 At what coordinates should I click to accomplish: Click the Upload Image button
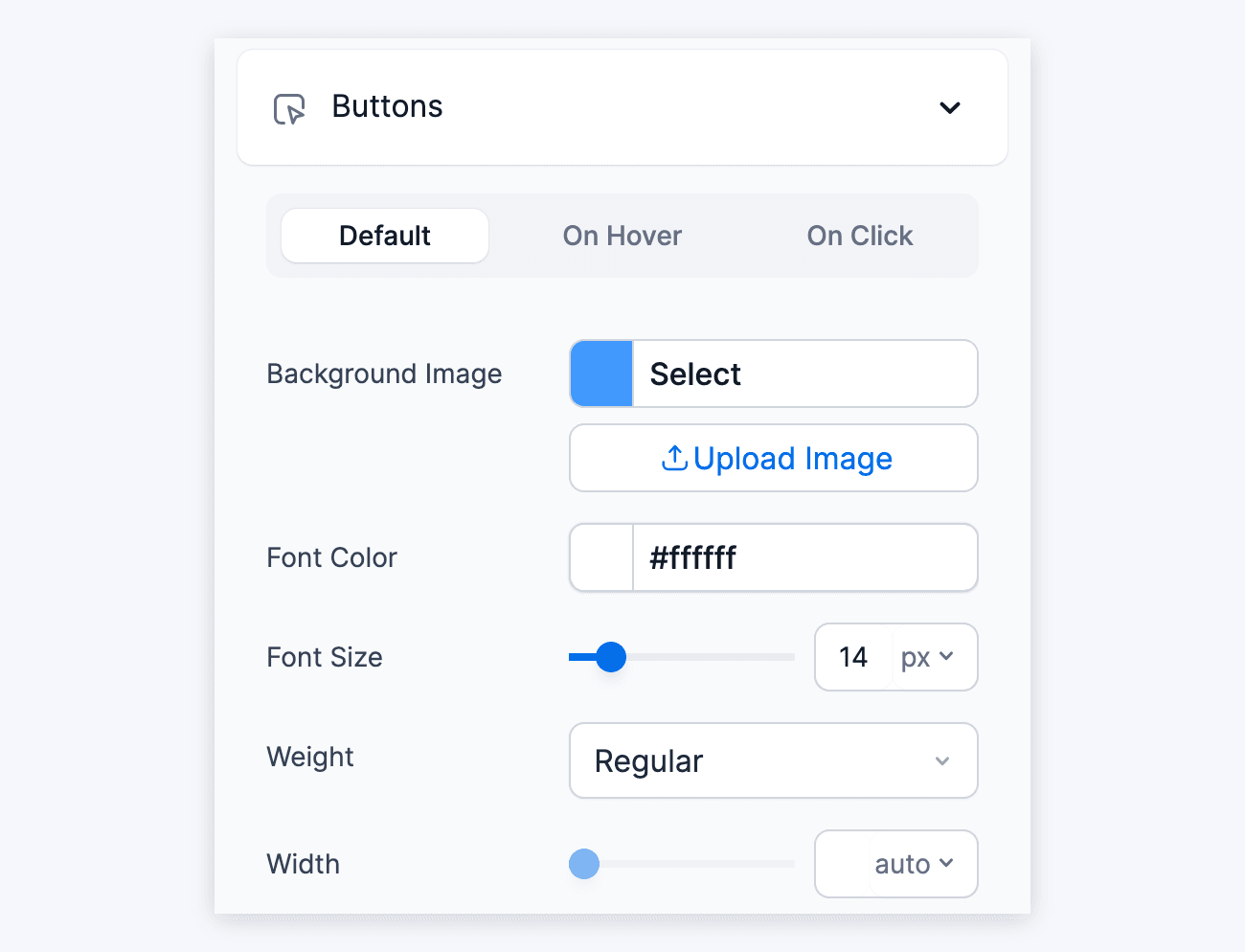point(774,458)
